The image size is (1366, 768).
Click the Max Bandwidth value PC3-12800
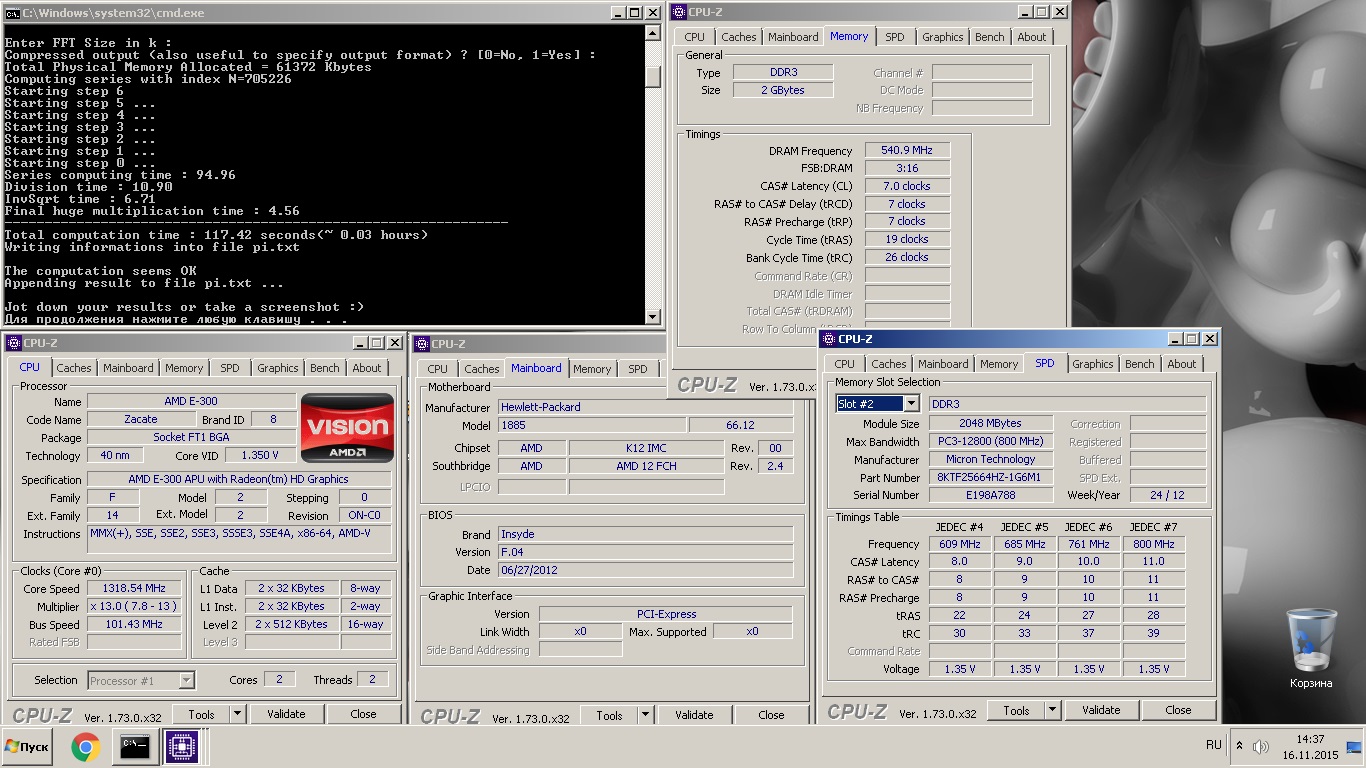pos(990,441)
